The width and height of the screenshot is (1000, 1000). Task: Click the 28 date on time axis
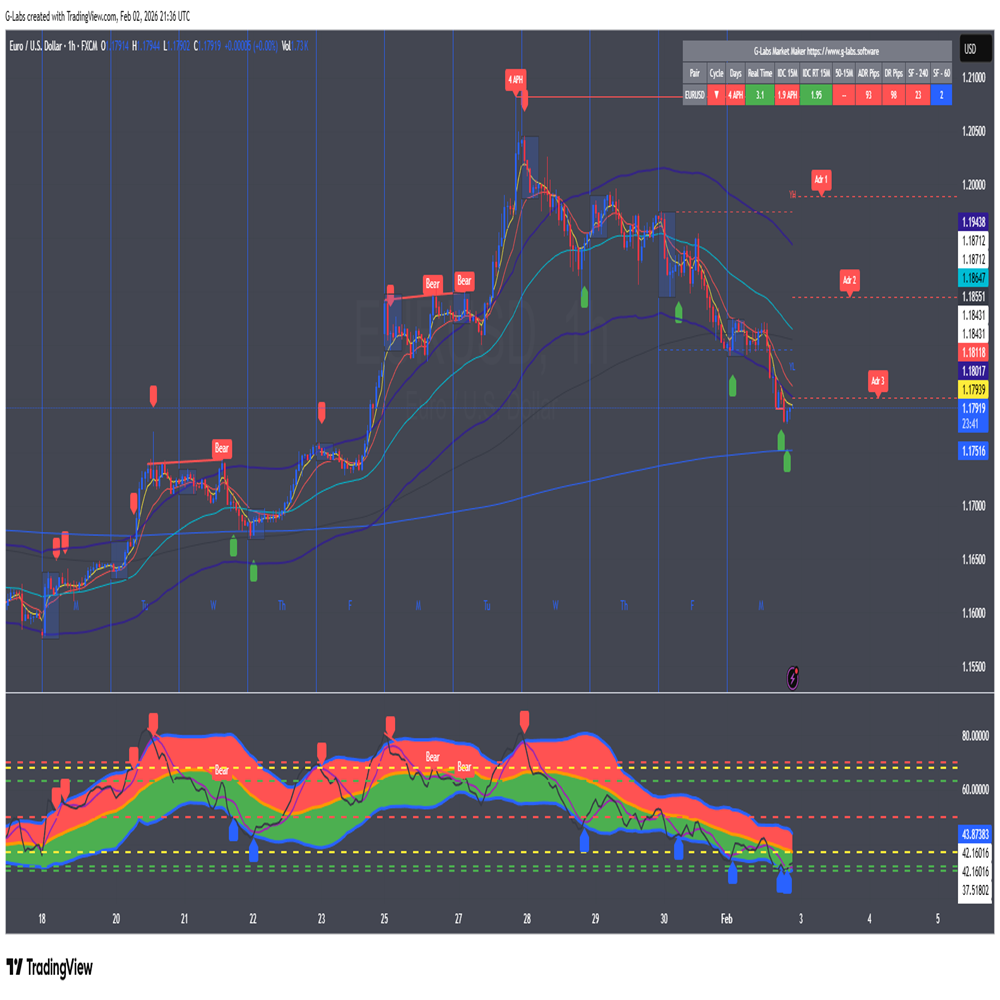click(x=526, y=917)
